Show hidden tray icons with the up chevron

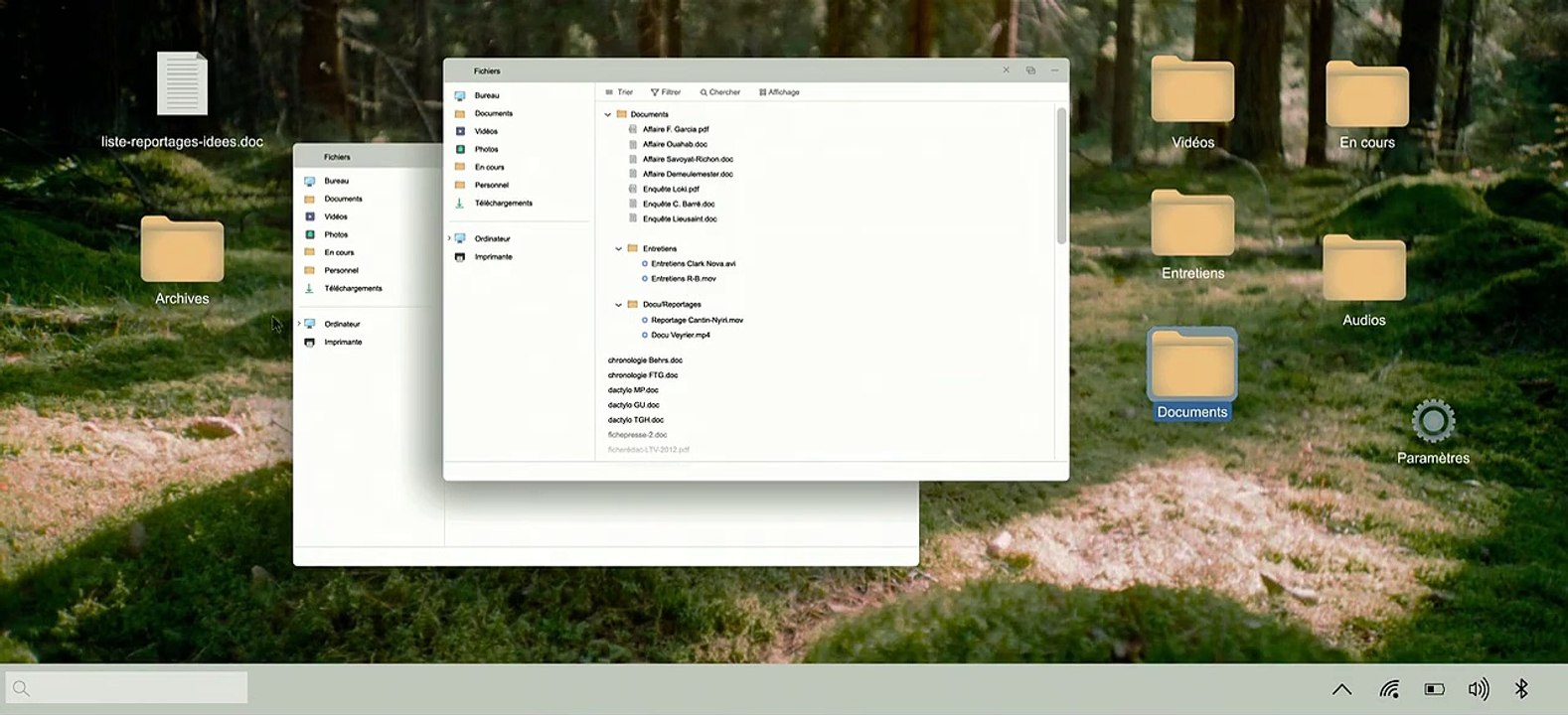[x=1341, y=689]
